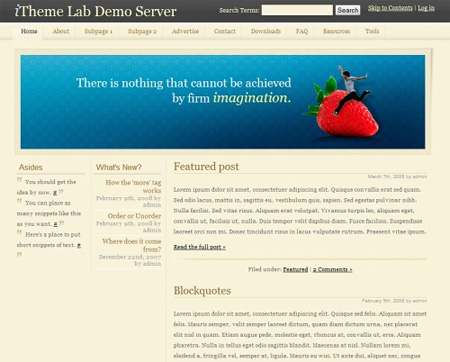
Task: Click the iTheme Lab Demo Server title
Action: click(x=95, y=11)
